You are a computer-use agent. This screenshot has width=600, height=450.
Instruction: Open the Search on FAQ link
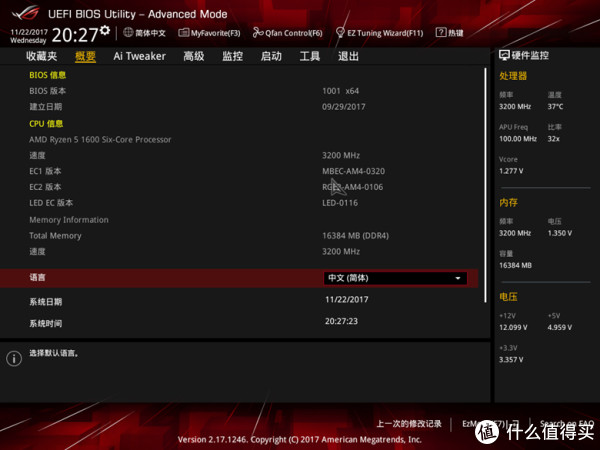[567, 424]
